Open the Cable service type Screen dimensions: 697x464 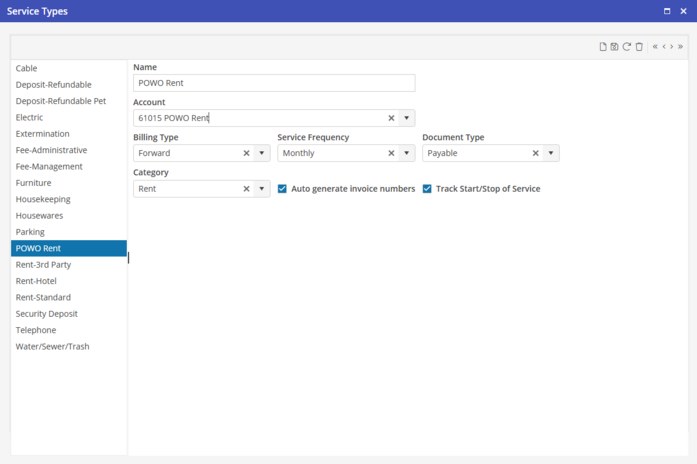point(27,69)
